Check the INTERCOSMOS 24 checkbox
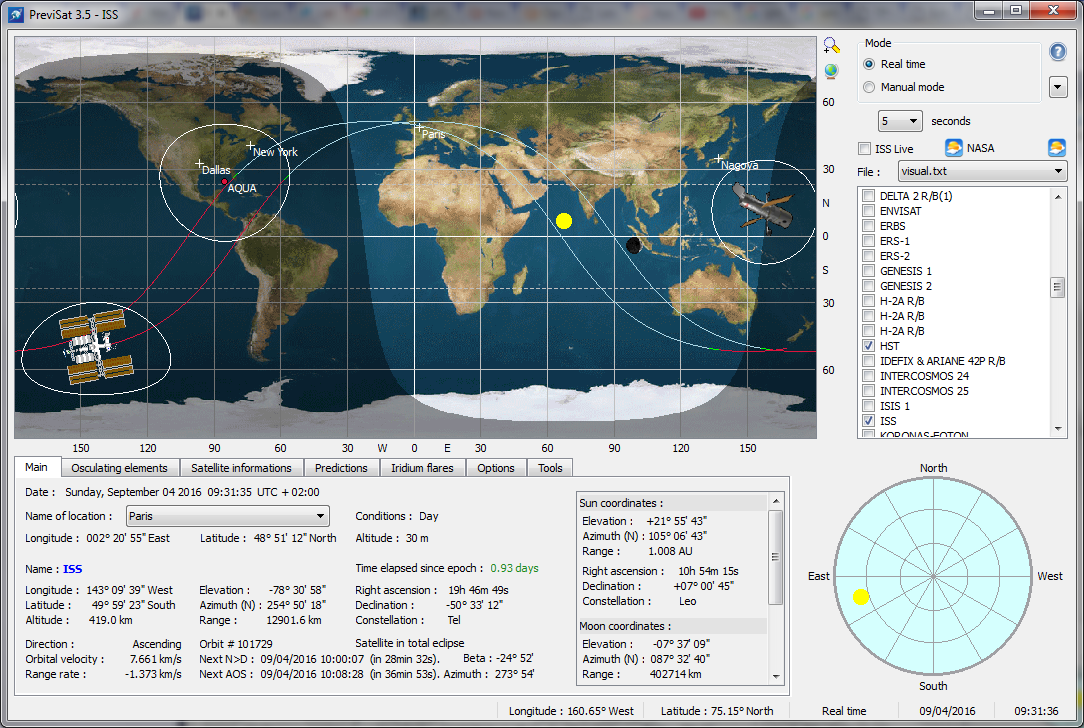The width and height of the screenshot is (1084, 728). coord(869,375)
